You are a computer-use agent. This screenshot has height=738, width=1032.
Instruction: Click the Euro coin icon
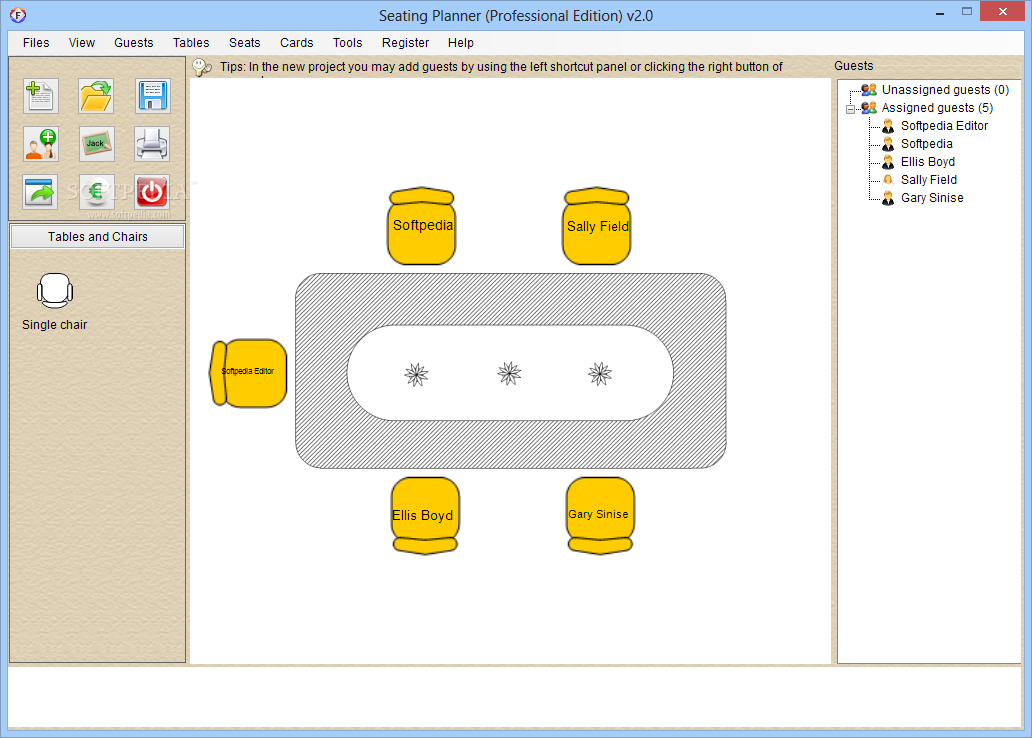click(96, 192)
